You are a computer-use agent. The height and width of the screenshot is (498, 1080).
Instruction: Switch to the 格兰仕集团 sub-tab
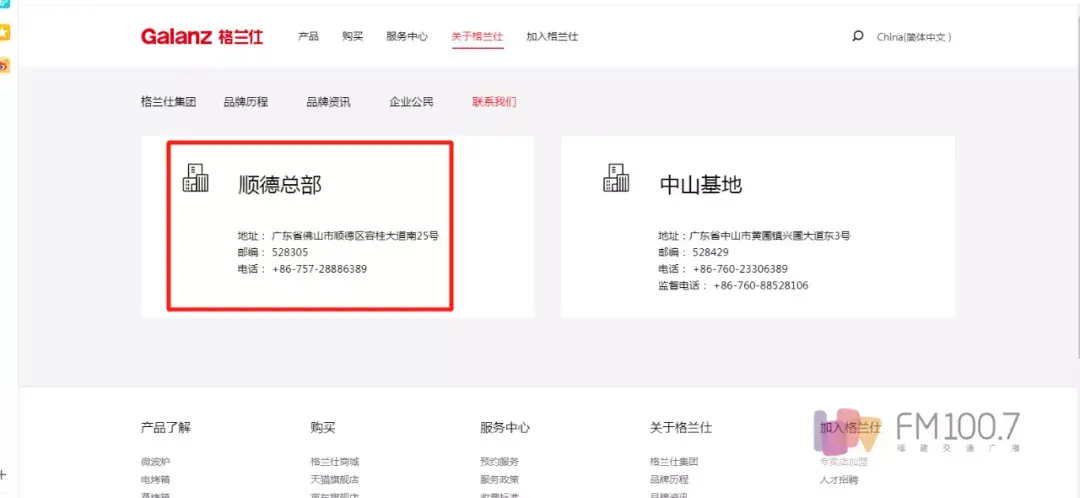pos(169,102)
